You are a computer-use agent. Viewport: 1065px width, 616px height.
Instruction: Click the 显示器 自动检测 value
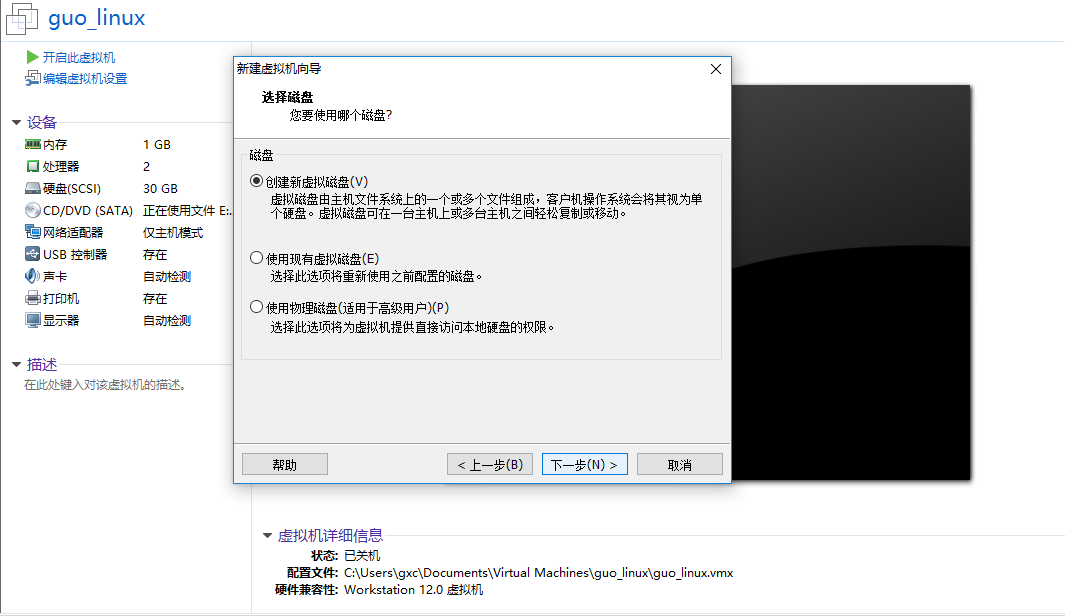pos(166,321)
